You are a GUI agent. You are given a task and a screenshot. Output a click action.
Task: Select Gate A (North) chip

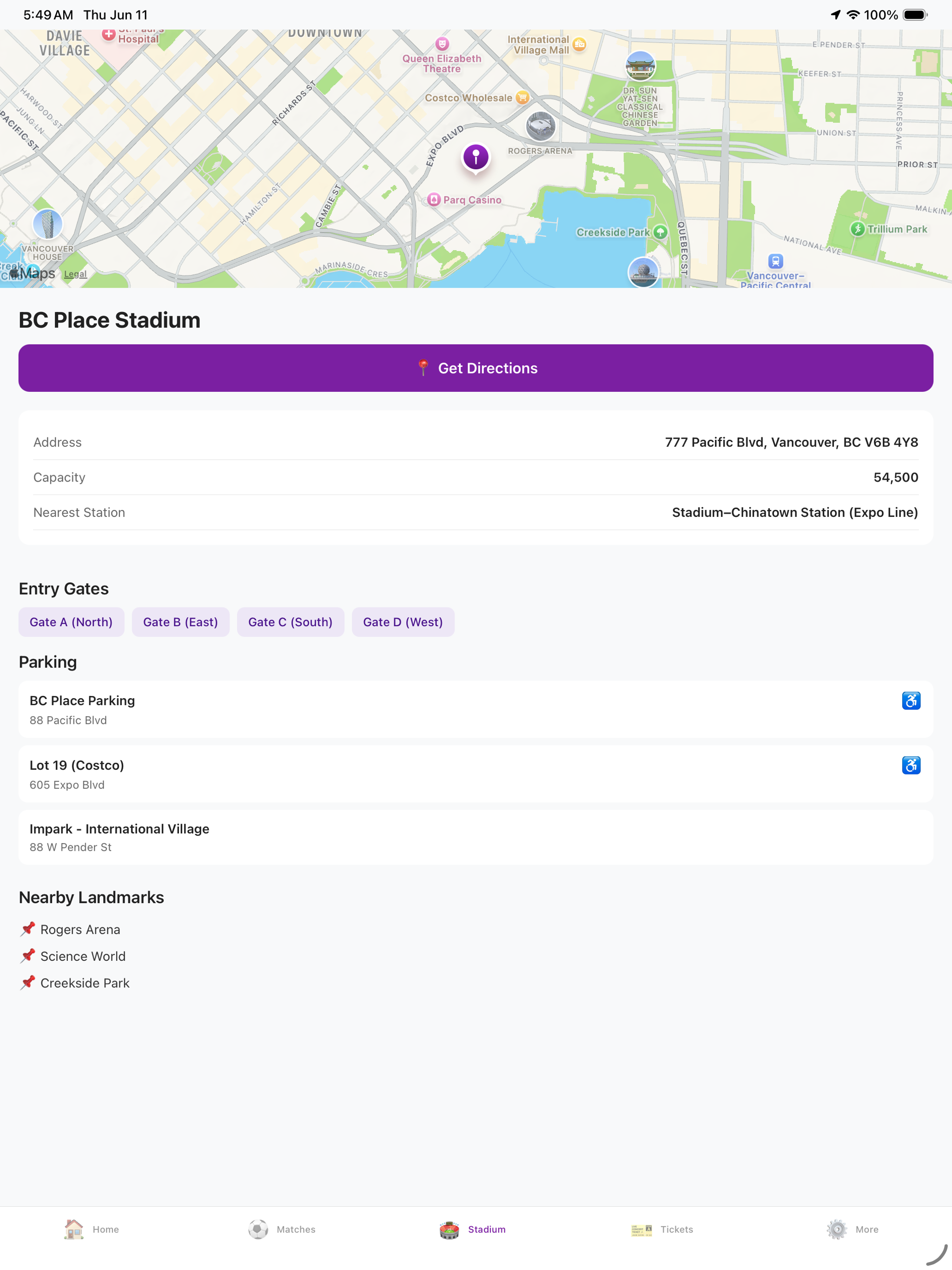(71, 622)
